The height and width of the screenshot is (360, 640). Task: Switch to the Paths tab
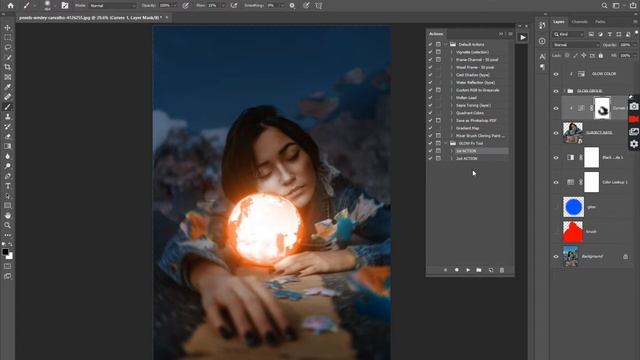point(600,22)
